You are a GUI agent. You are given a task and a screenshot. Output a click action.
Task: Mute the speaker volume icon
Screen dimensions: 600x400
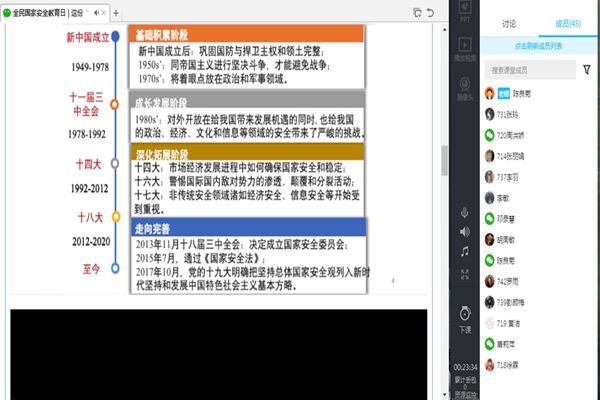(x=465, y=232)
